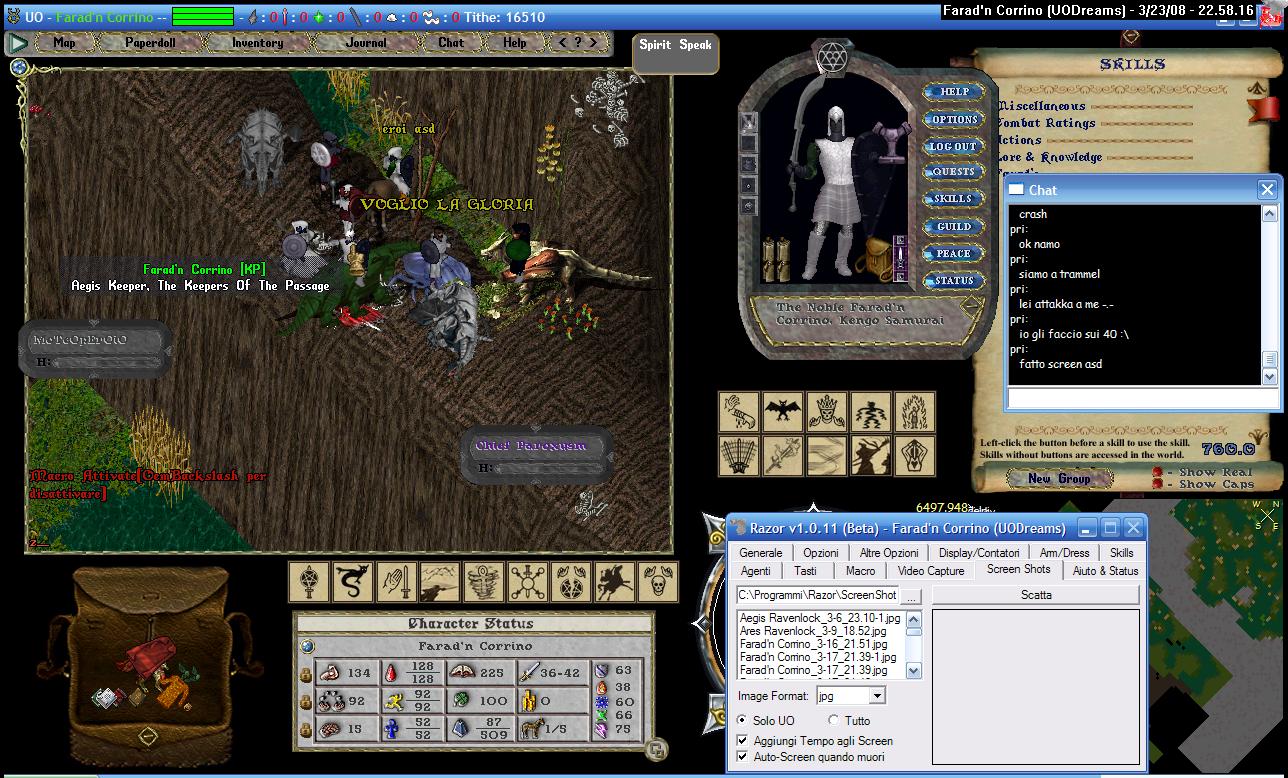Select the Solo UO radio button
The image size is (1288, 778).
click(742, 720)
